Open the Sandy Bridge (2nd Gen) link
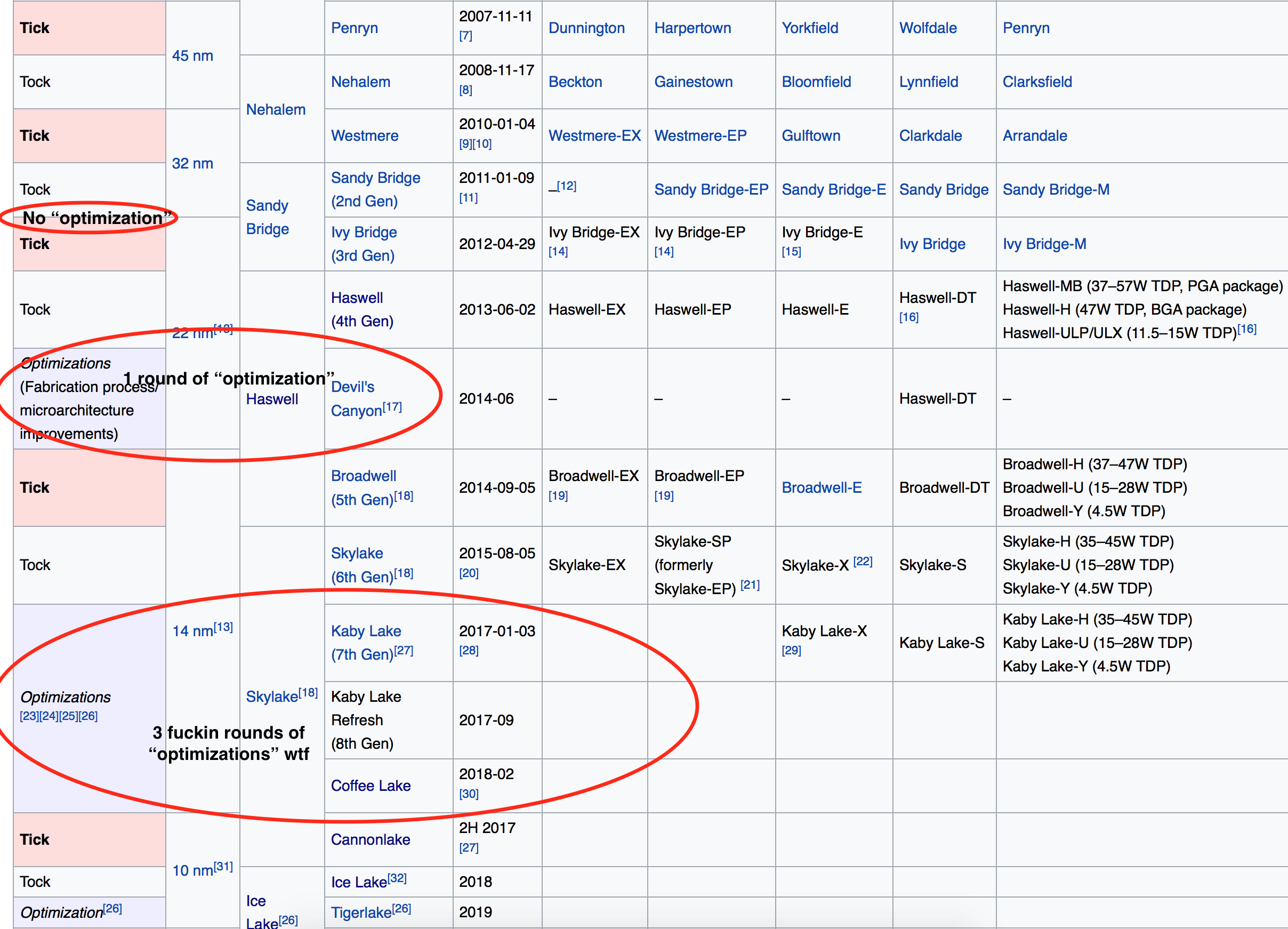The image size is (1288, 929). click(375, 189)
